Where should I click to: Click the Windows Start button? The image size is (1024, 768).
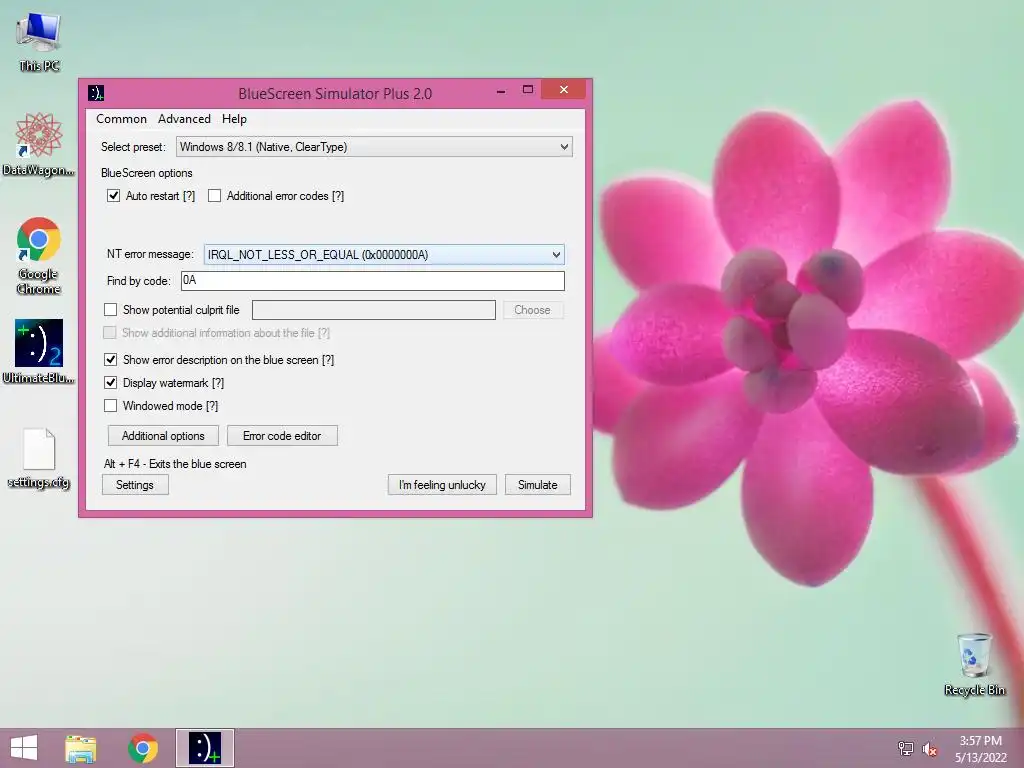tap(24, 748)
